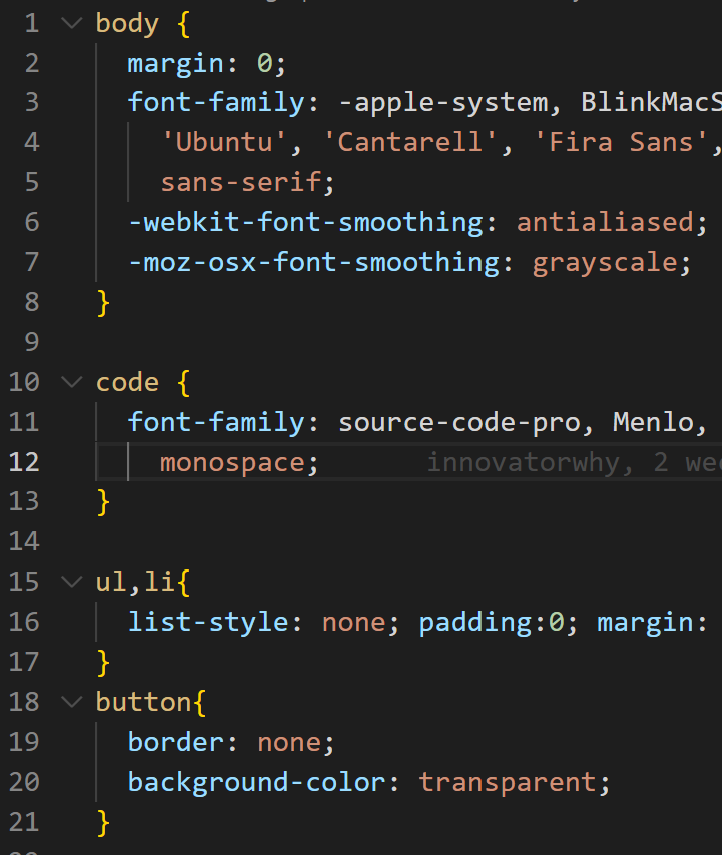Click line number 1 in gutter
722x855 pixels.
[32, 23]
